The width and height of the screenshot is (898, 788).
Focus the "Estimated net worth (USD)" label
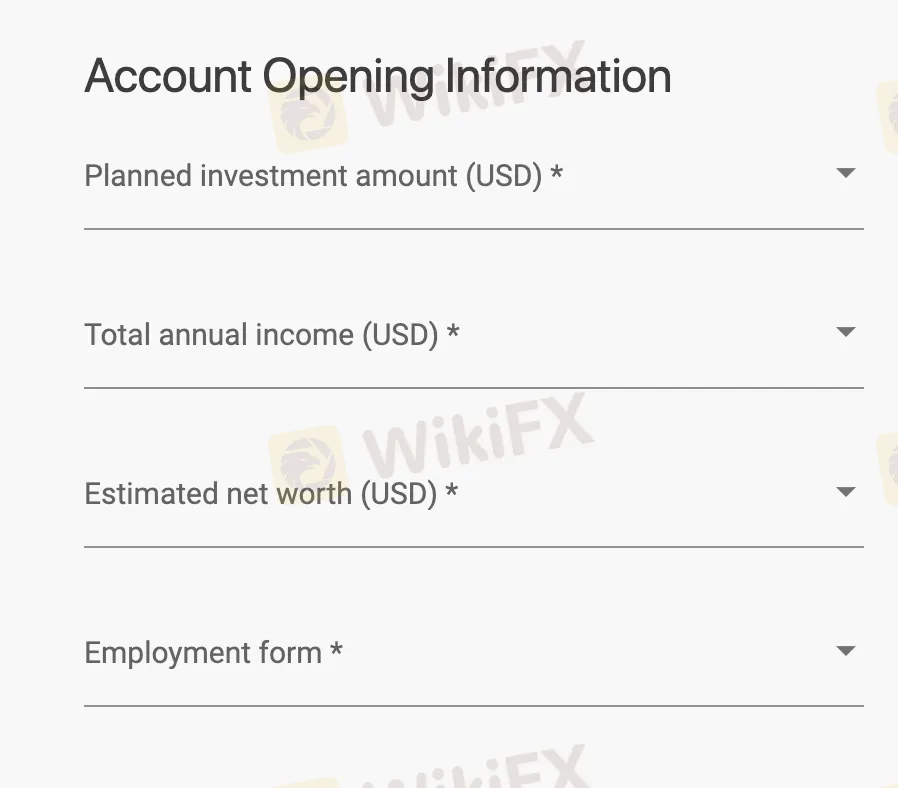(x=261, y=494)
